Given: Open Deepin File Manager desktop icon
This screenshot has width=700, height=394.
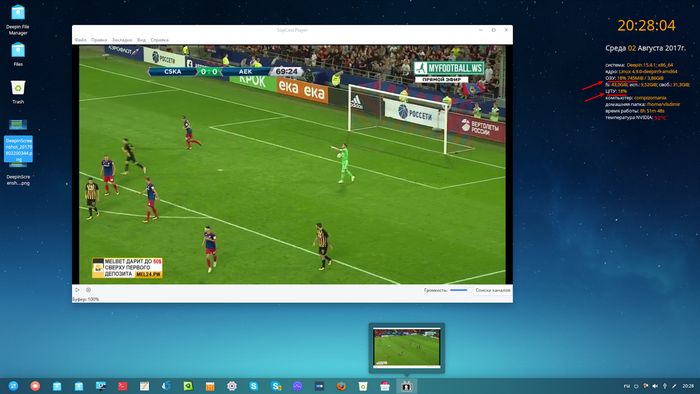Looking at the screenshot, I should point(18,20).
